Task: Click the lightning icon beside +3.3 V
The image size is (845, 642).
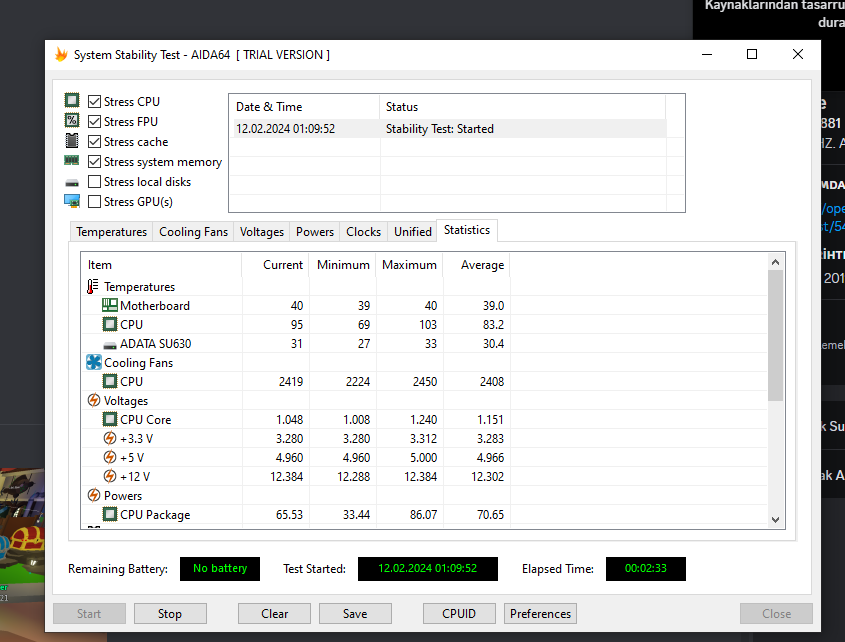Action: point(110,438)
